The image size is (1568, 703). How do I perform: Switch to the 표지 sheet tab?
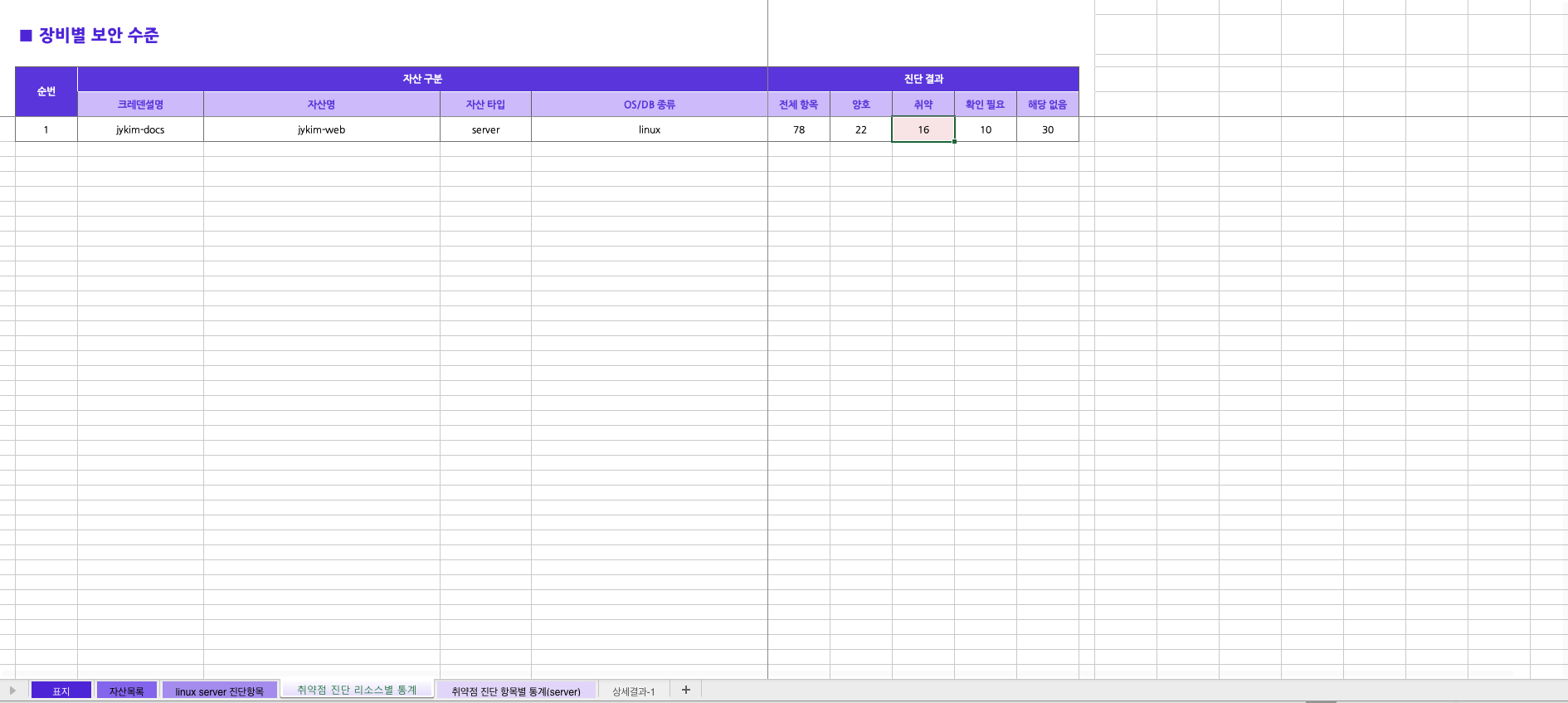61,691
